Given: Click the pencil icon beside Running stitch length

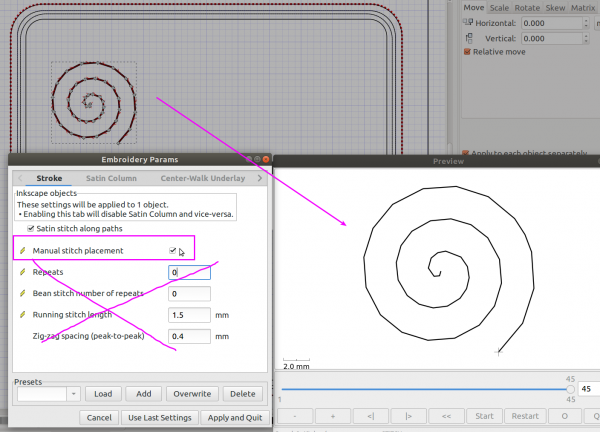Looking at the screenshot, I should (23, 315).
